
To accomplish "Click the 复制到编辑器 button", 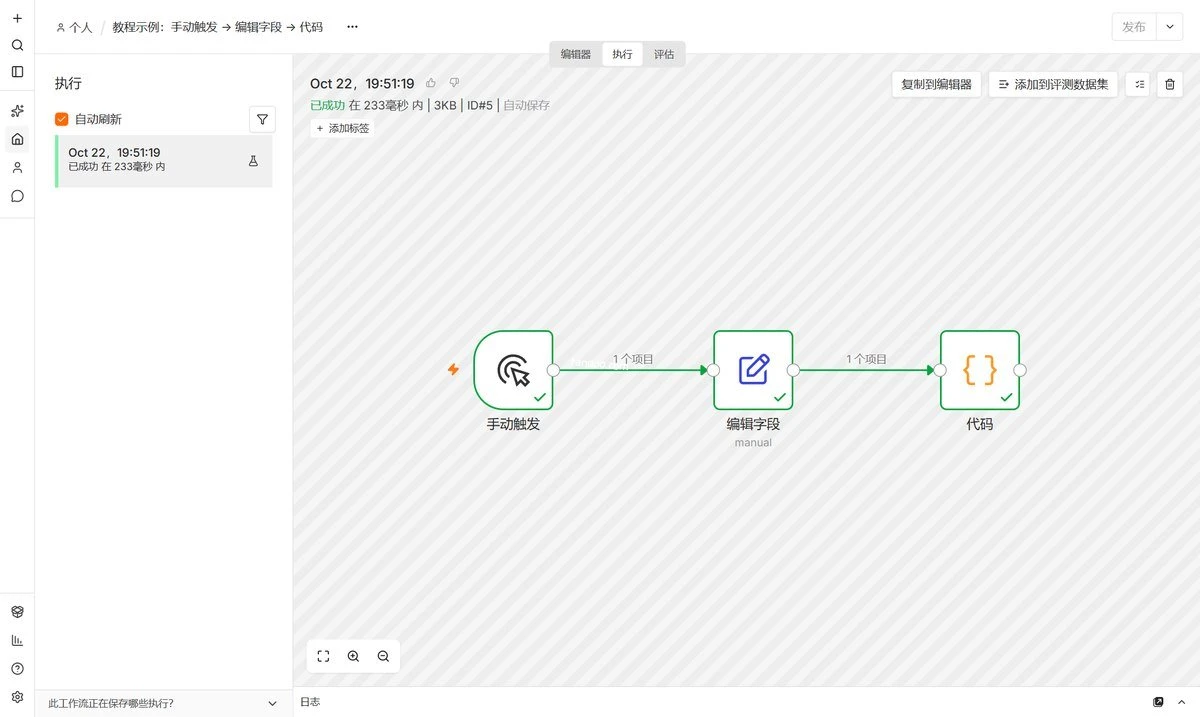I will click(936, 84).
